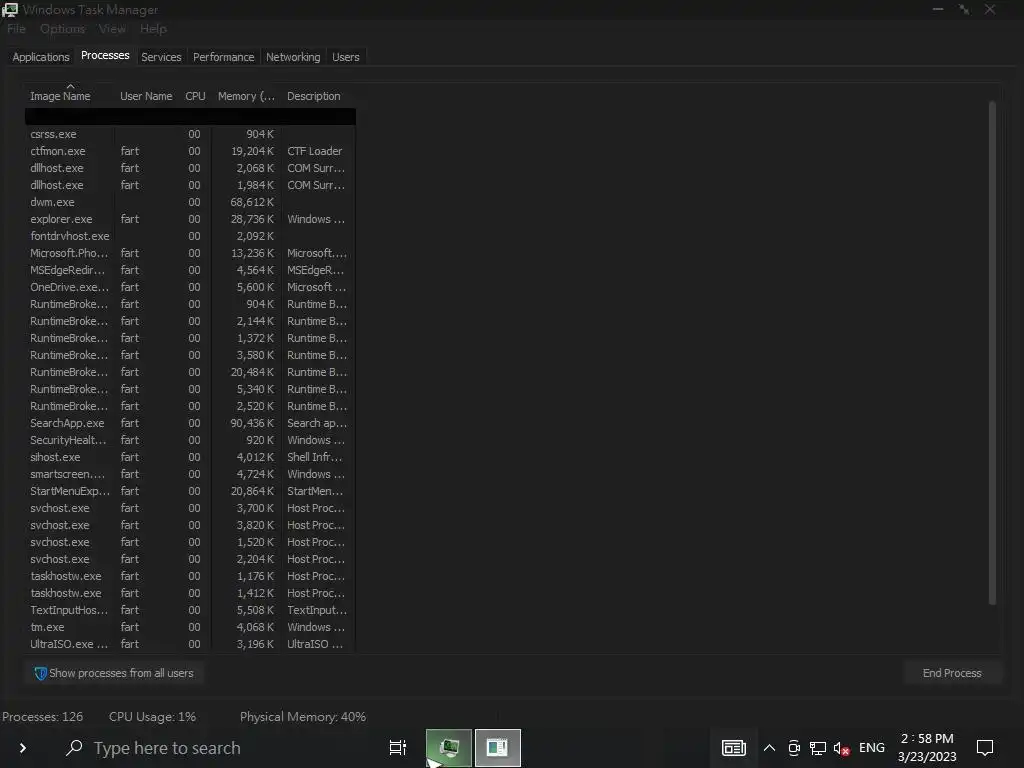Expand the hidden system tray icons
Viewport: 1024px width, 768px height.
[769, 748]
